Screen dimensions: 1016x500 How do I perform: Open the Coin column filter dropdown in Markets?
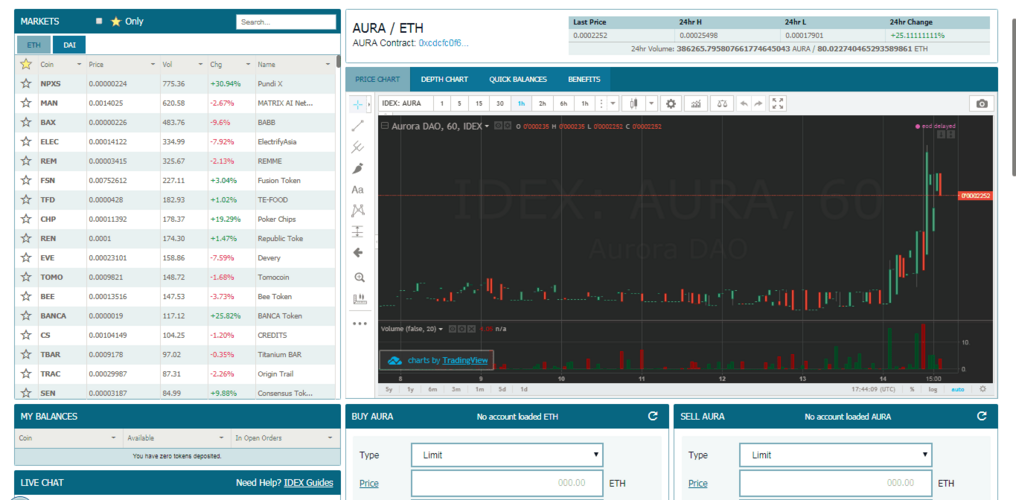click(79, 65)
